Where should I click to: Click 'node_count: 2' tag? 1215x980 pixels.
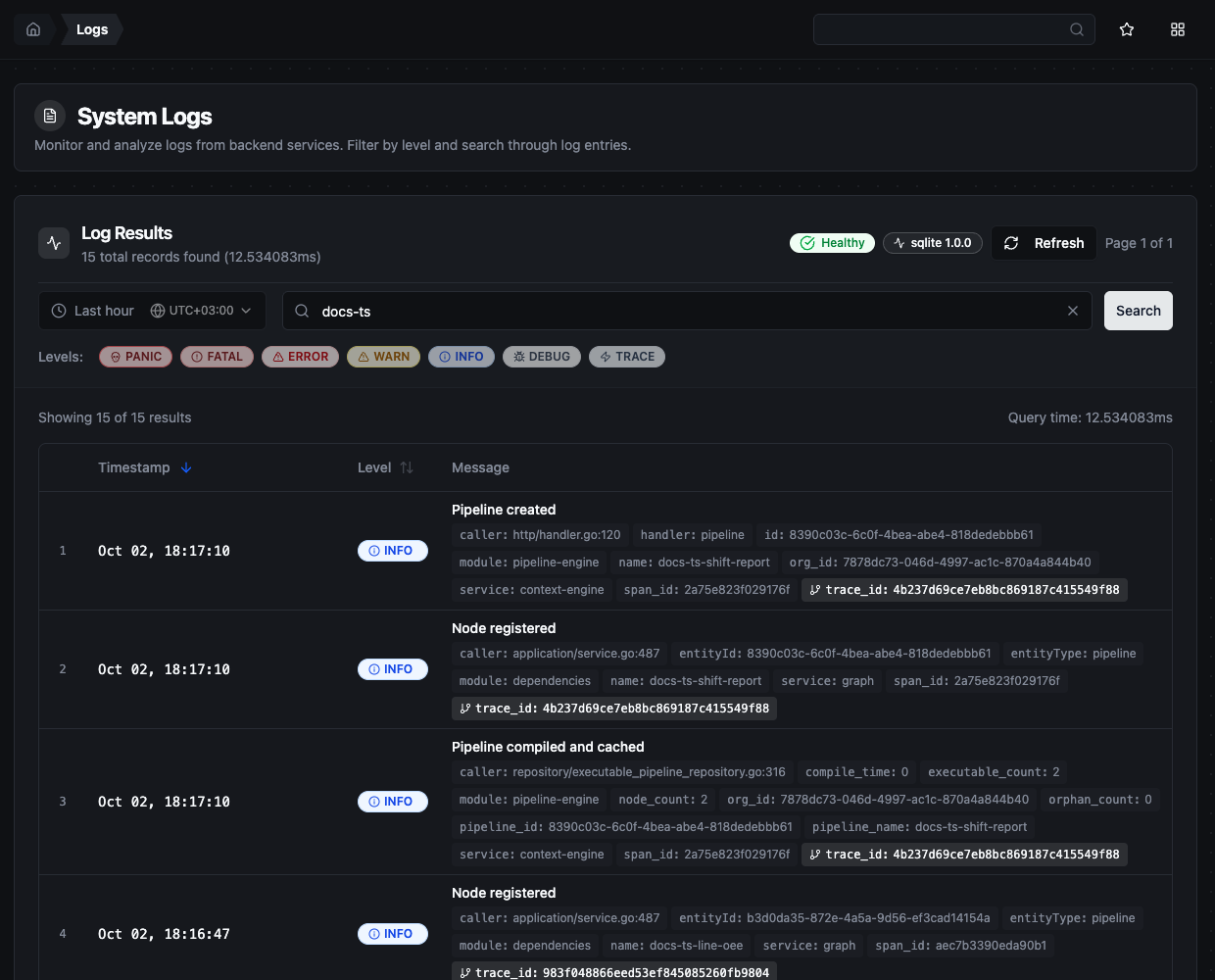(663, 800)
